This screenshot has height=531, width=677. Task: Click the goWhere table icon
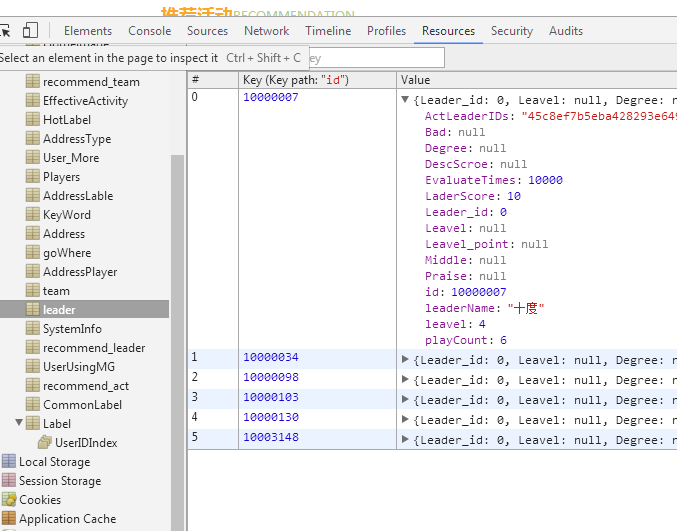33,252
